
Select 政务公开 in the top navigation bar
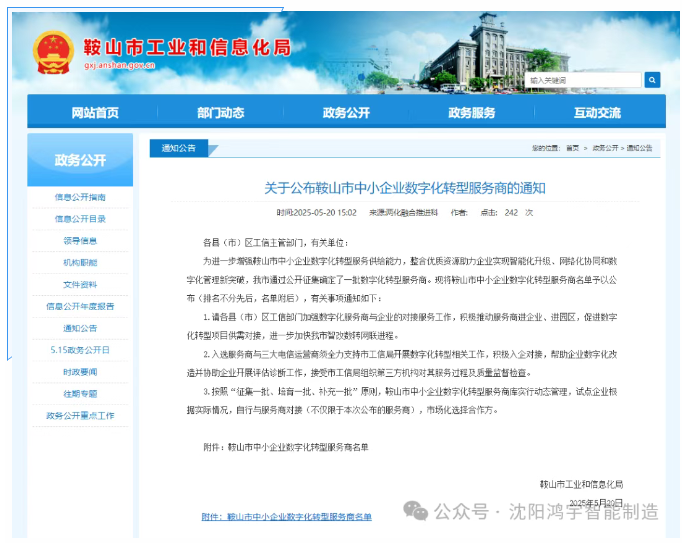(x=346, y=113)
